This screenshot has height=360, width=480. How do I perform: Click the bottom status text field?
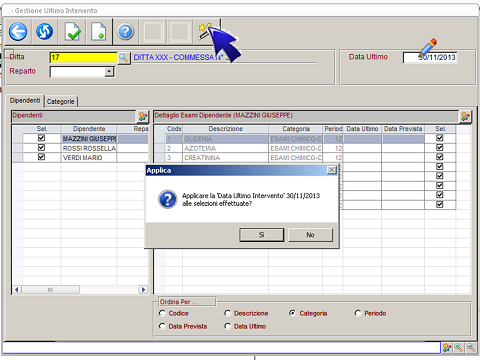[x=222, y=348]
